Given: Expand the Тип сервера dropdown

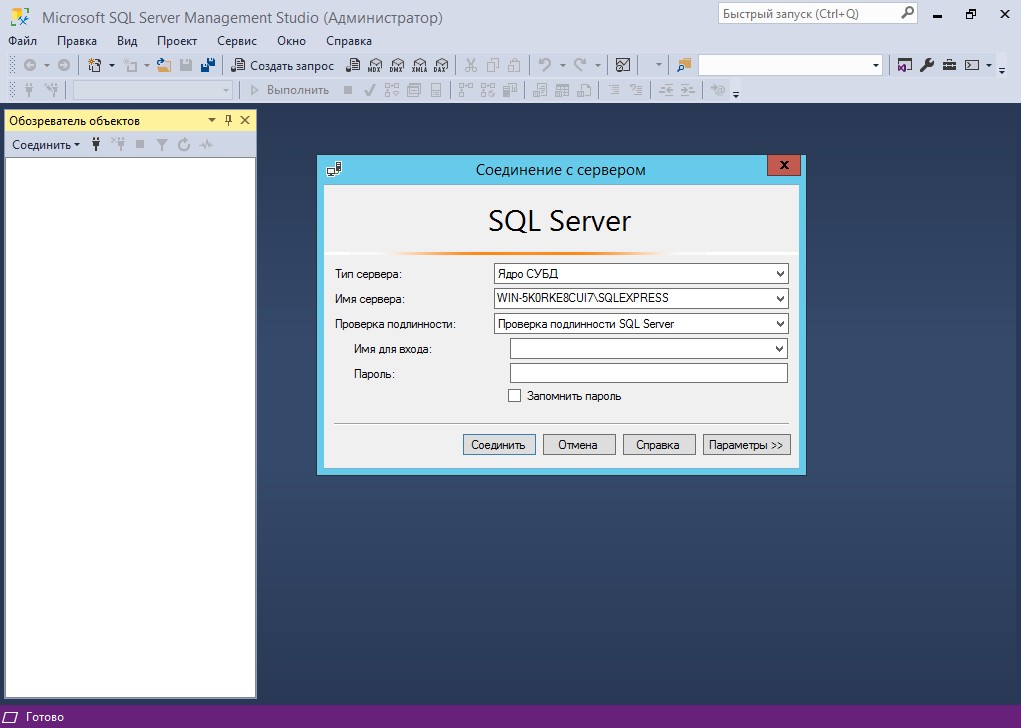Looking at the screenshot, I should (x=780, y=273).
